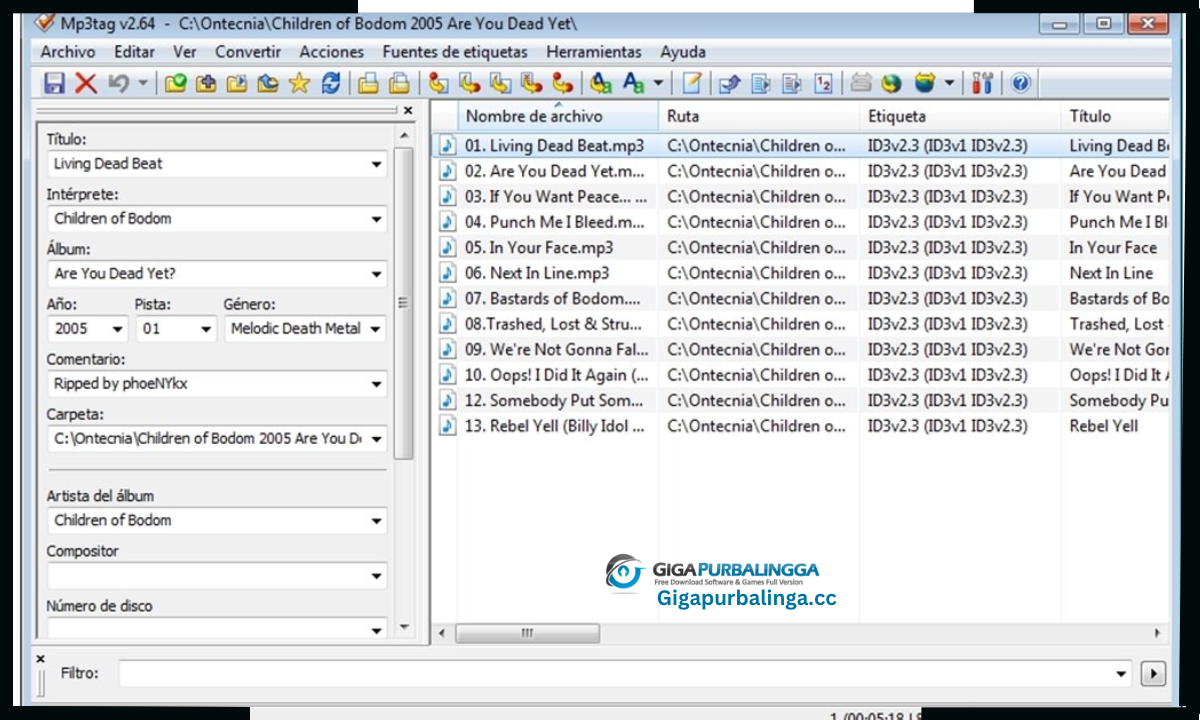Open the Undo history dropdown arrow
Screen dimensions: 1200x720
click(x=142, y=84)
